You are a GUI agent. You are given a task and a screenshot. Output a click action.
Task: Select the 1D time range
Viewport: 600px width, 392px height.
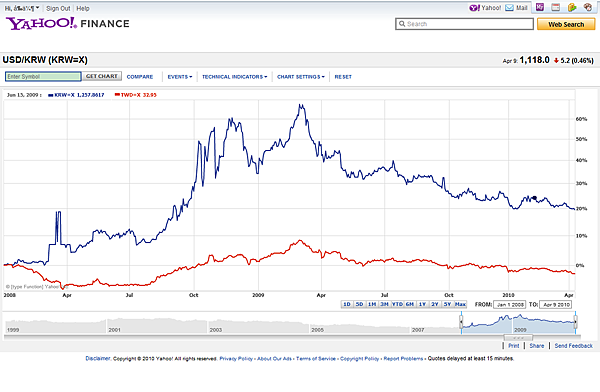[x=347, y=304]
